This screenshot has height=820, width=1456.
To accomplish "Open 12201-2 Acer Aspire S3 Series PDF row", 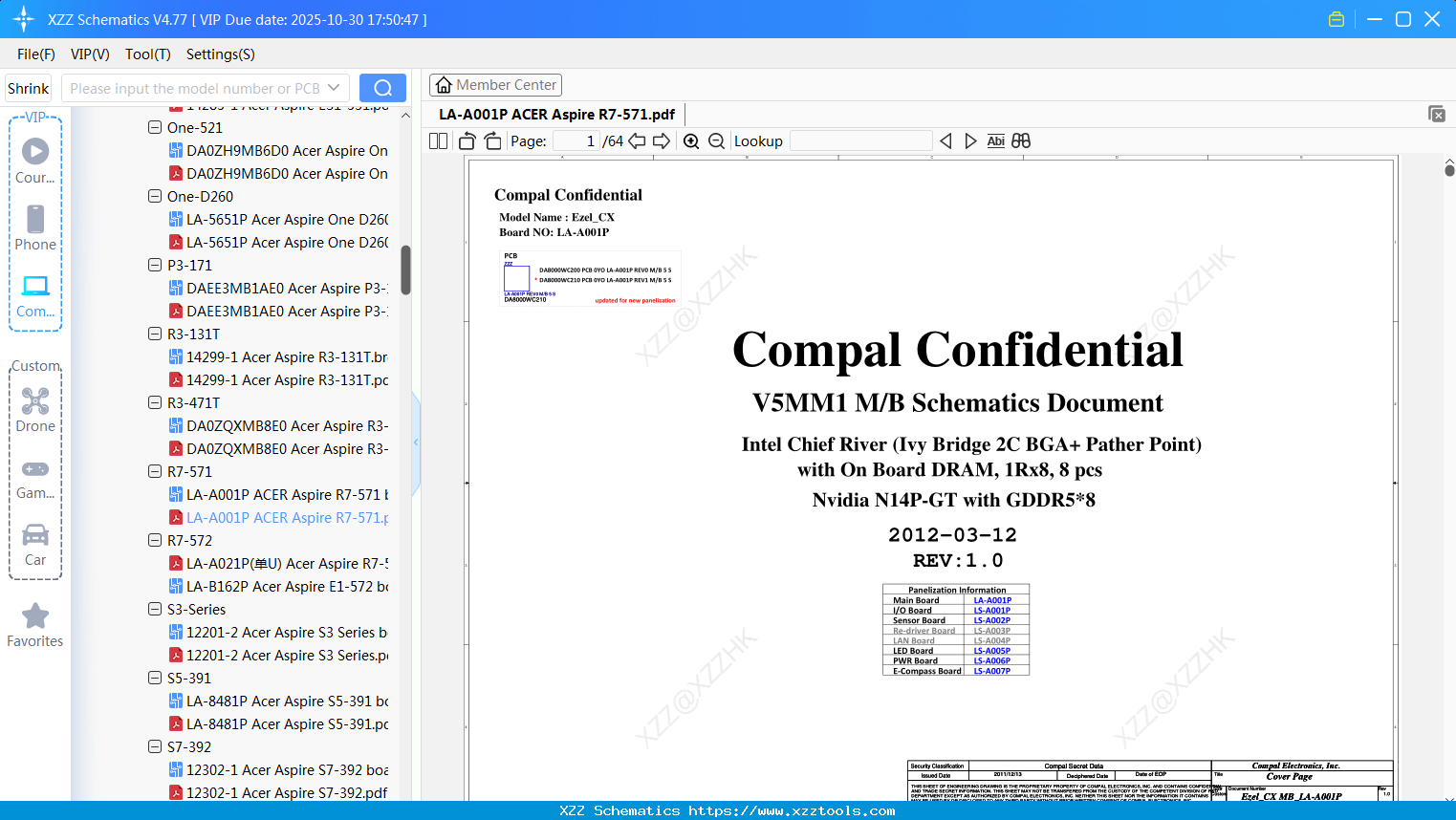I will tap(278, 656).
